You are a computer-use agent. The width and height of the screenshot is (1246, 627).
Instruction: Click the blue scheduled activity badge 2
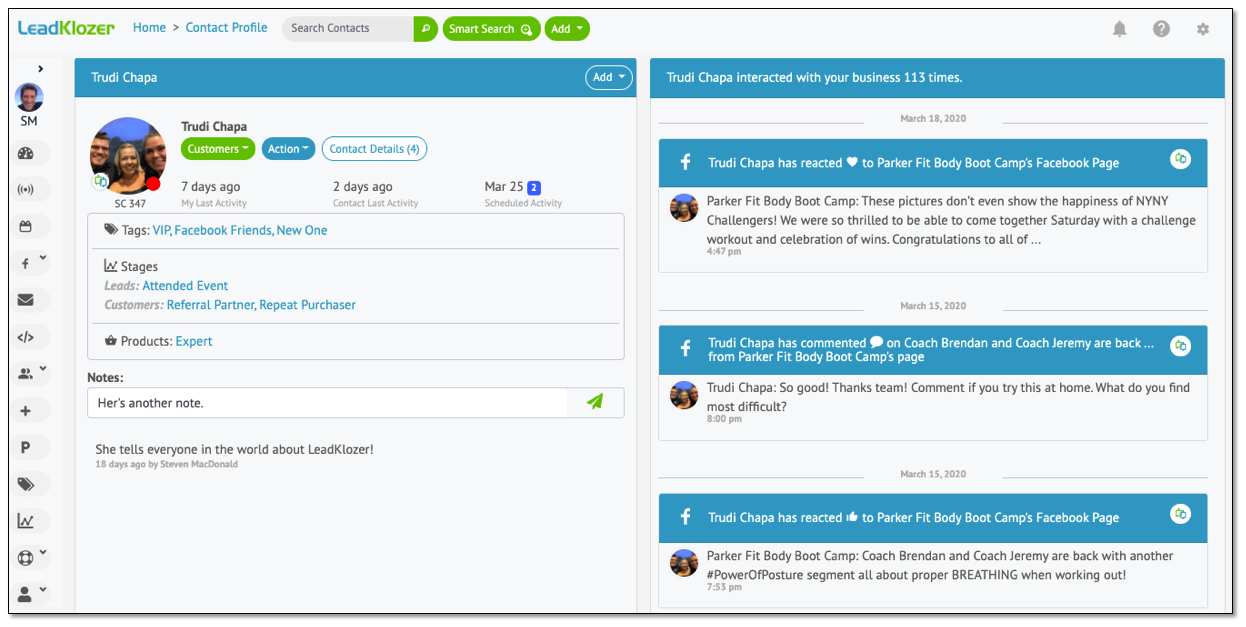point(534,188)
